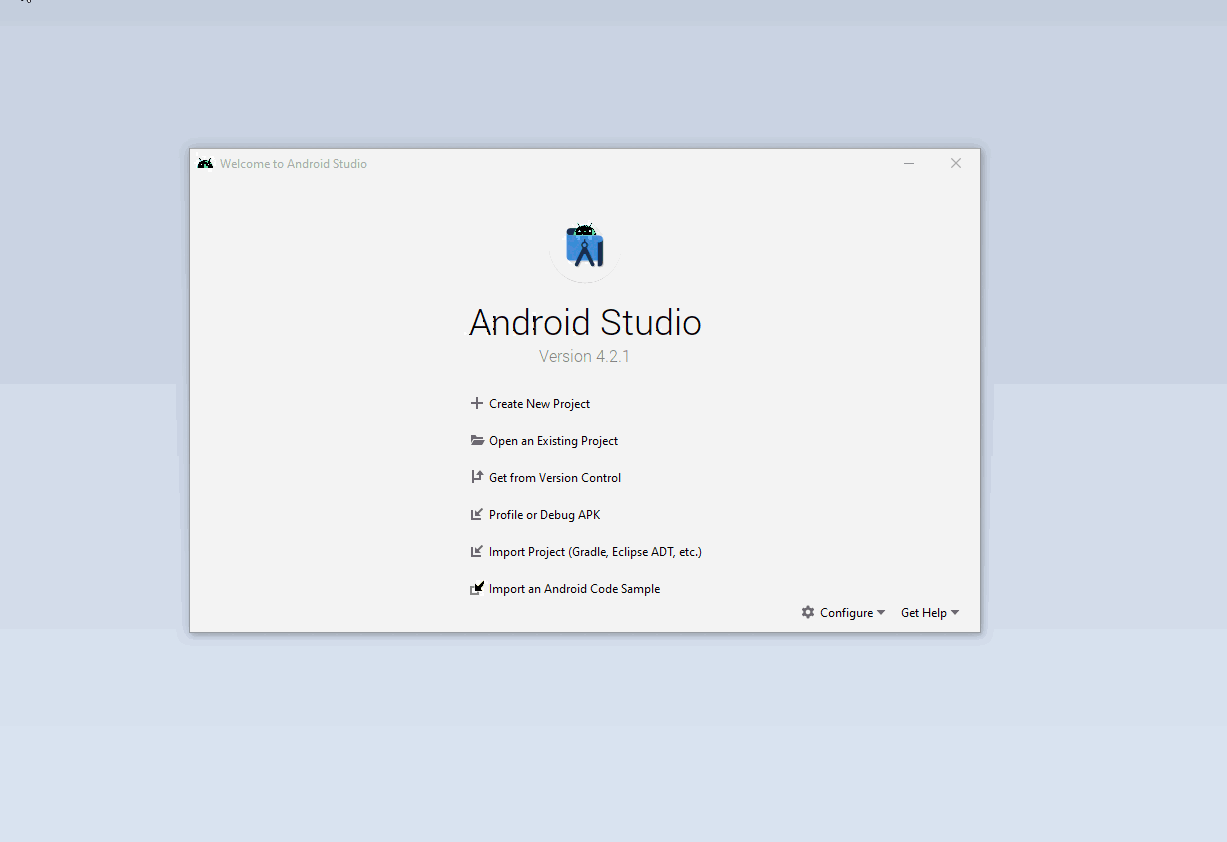Expand the Get Help dropdown arrow
Screen dimensions: 1227x842
coord(955,613)
